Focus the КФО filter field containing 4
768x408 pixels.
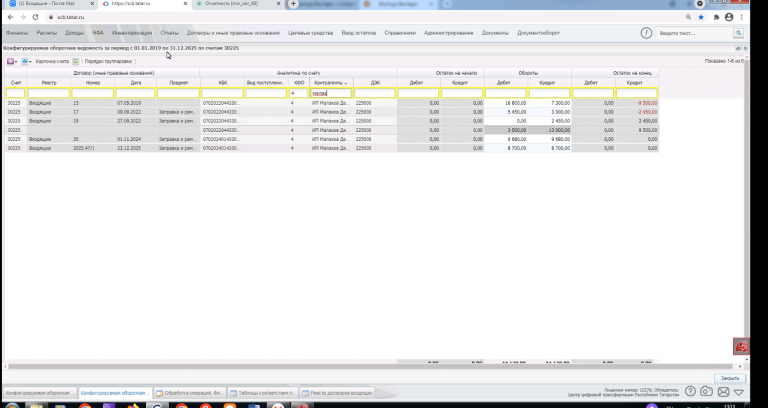[298, 93]
